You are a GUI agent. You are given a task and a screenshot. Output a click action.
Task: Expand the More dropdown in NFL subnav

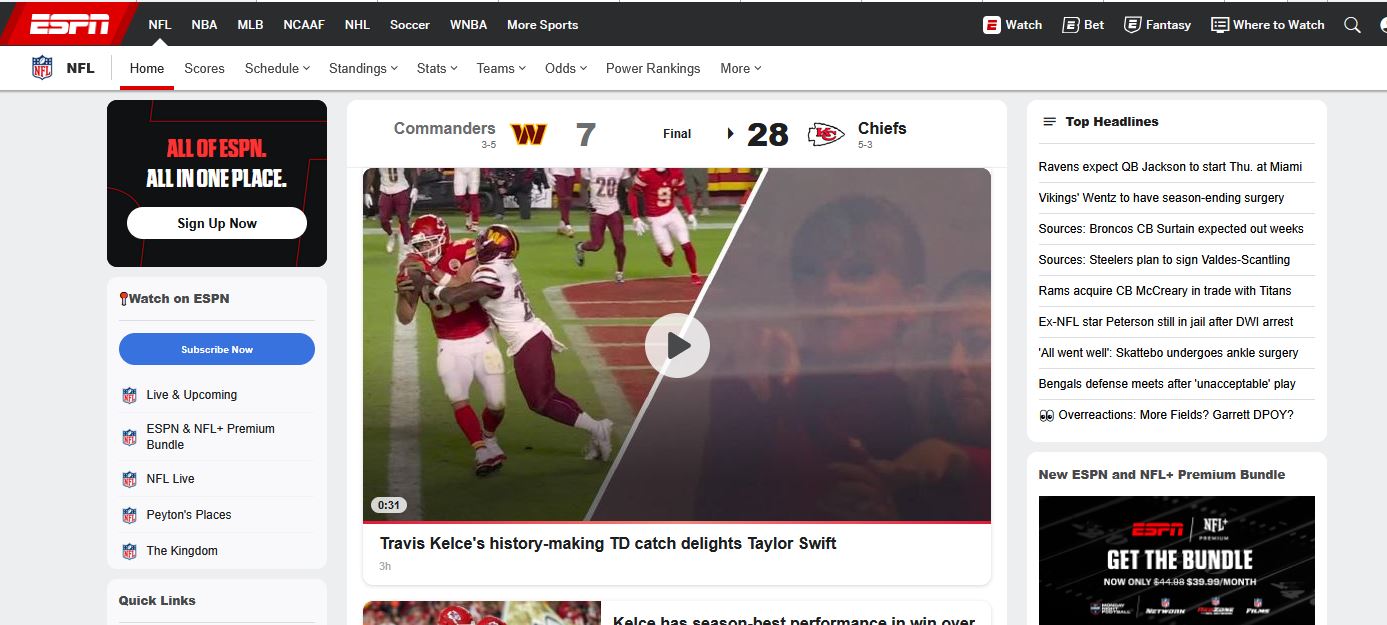click(740, 68)
